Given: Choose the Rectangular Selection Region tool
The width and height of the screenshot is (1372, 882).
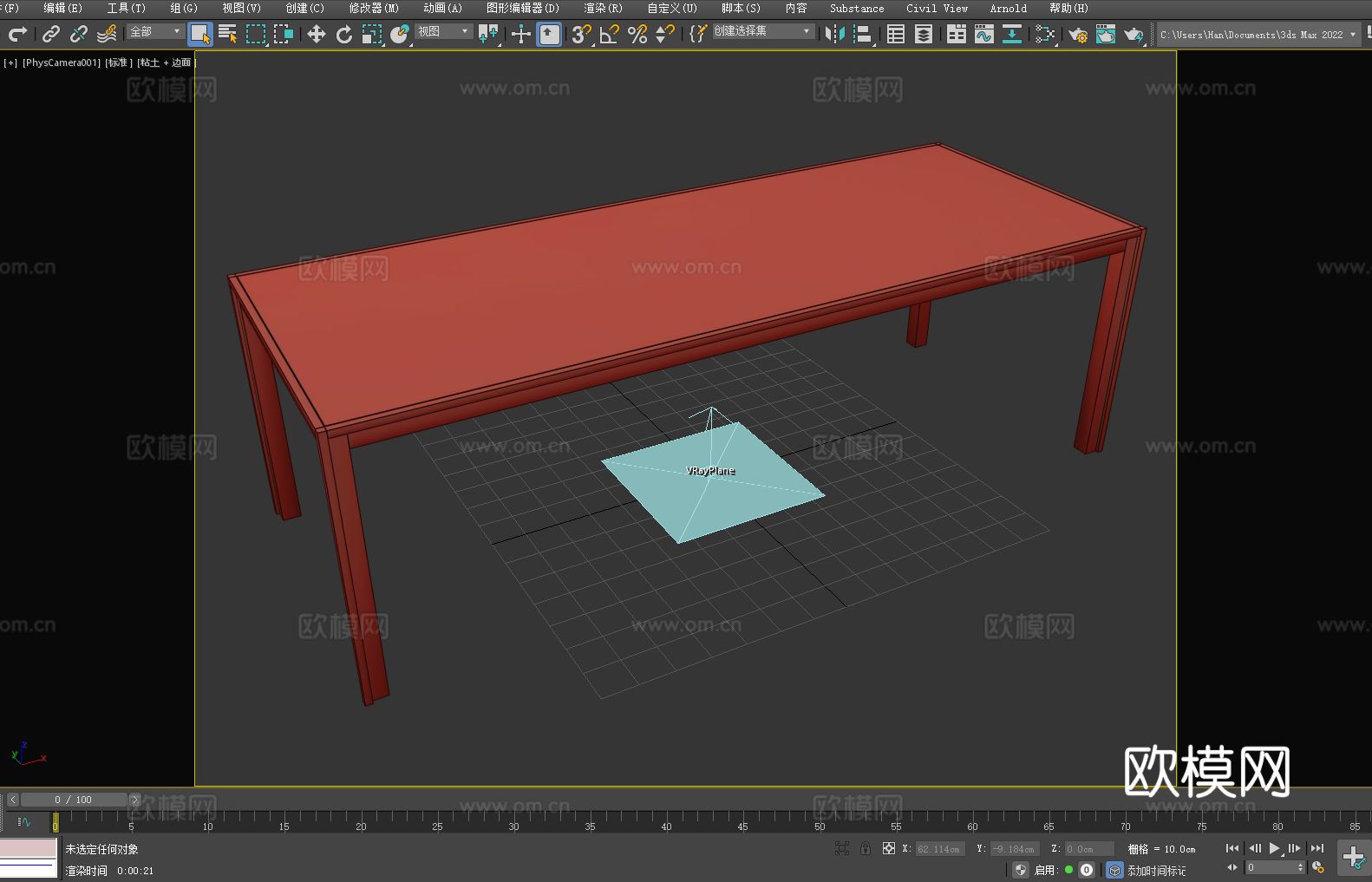Looking at the screenshot, I should click(256, 34).
